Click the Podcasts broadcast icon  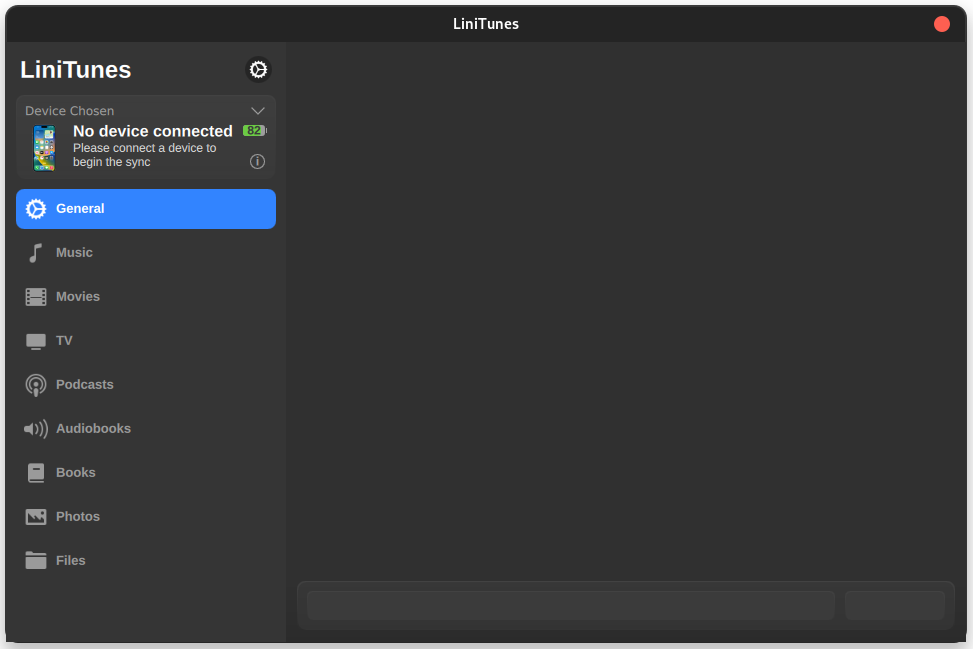[36, 385]
